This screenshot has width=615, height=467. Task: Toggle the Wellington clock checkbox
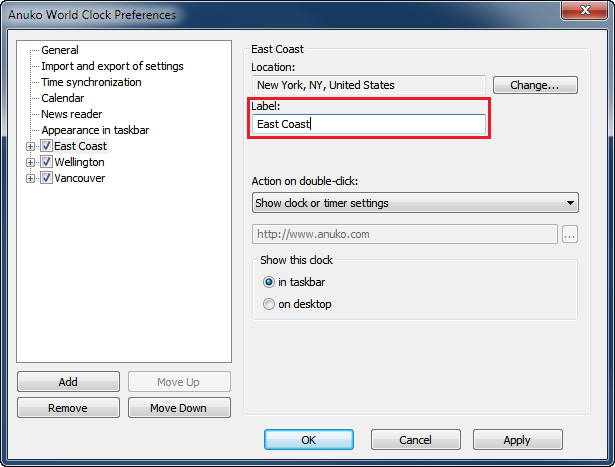point(46,162)
